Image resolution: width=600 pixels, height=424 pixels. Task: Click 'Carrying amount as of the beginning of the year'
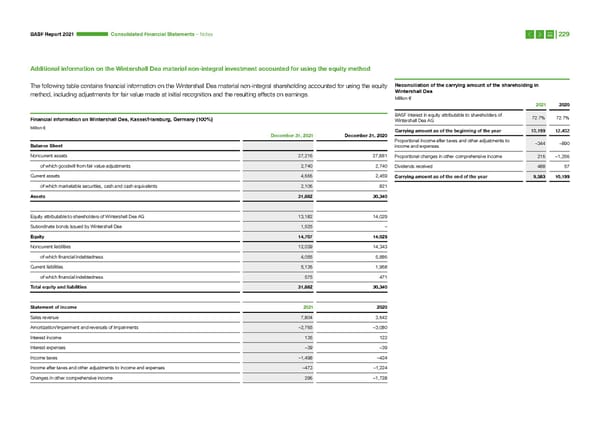(x=448, y=131)
